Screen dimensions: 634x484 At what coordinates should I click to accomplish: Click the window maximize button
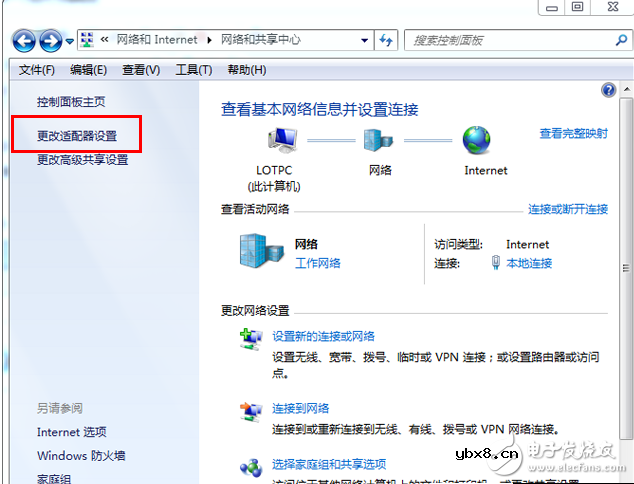tap(577, 7)
